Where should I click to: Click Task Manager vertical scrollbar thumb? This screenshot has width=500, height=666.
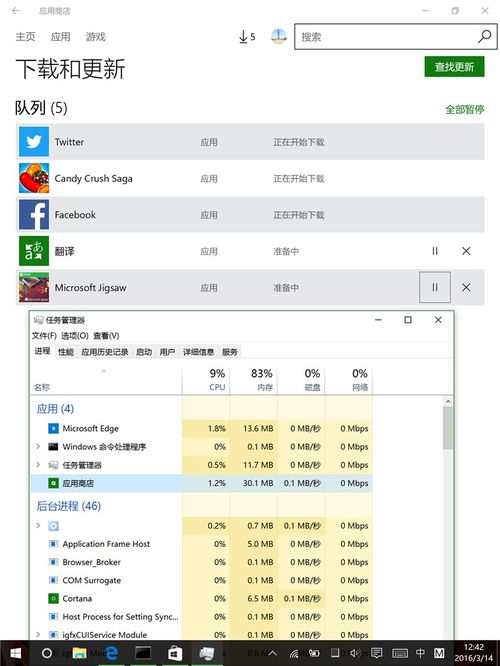pyautogui.click(x=447, y=428)
